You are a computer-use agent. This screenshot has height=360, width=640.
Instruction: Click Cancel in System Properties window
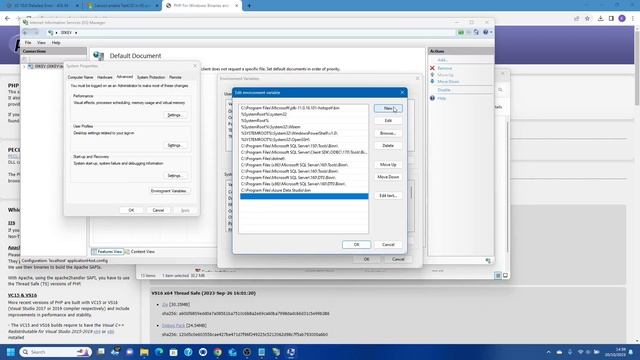coord(158,210)
